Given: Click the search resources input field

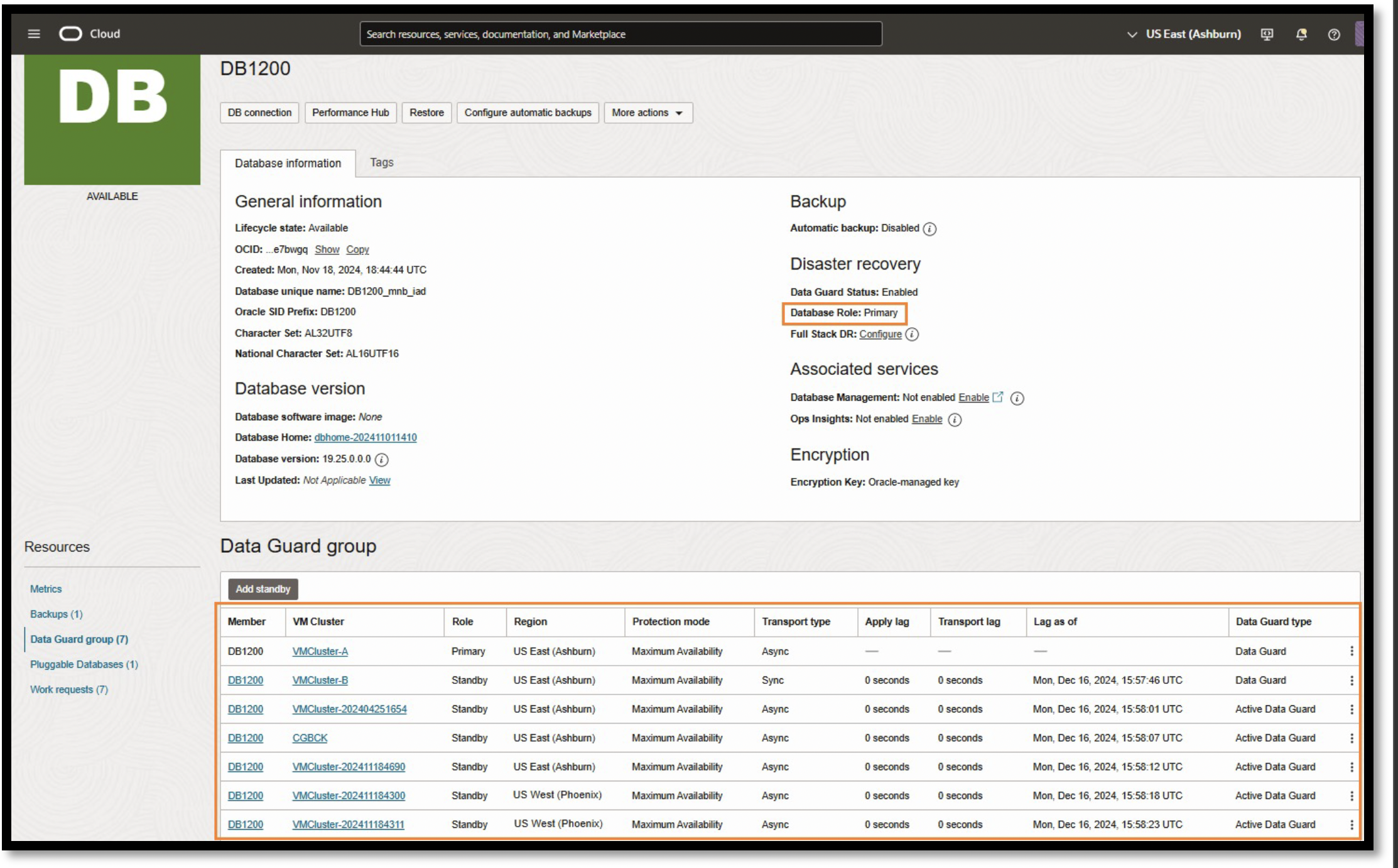Looking at the screenshot, I should [x=620, y=35].
